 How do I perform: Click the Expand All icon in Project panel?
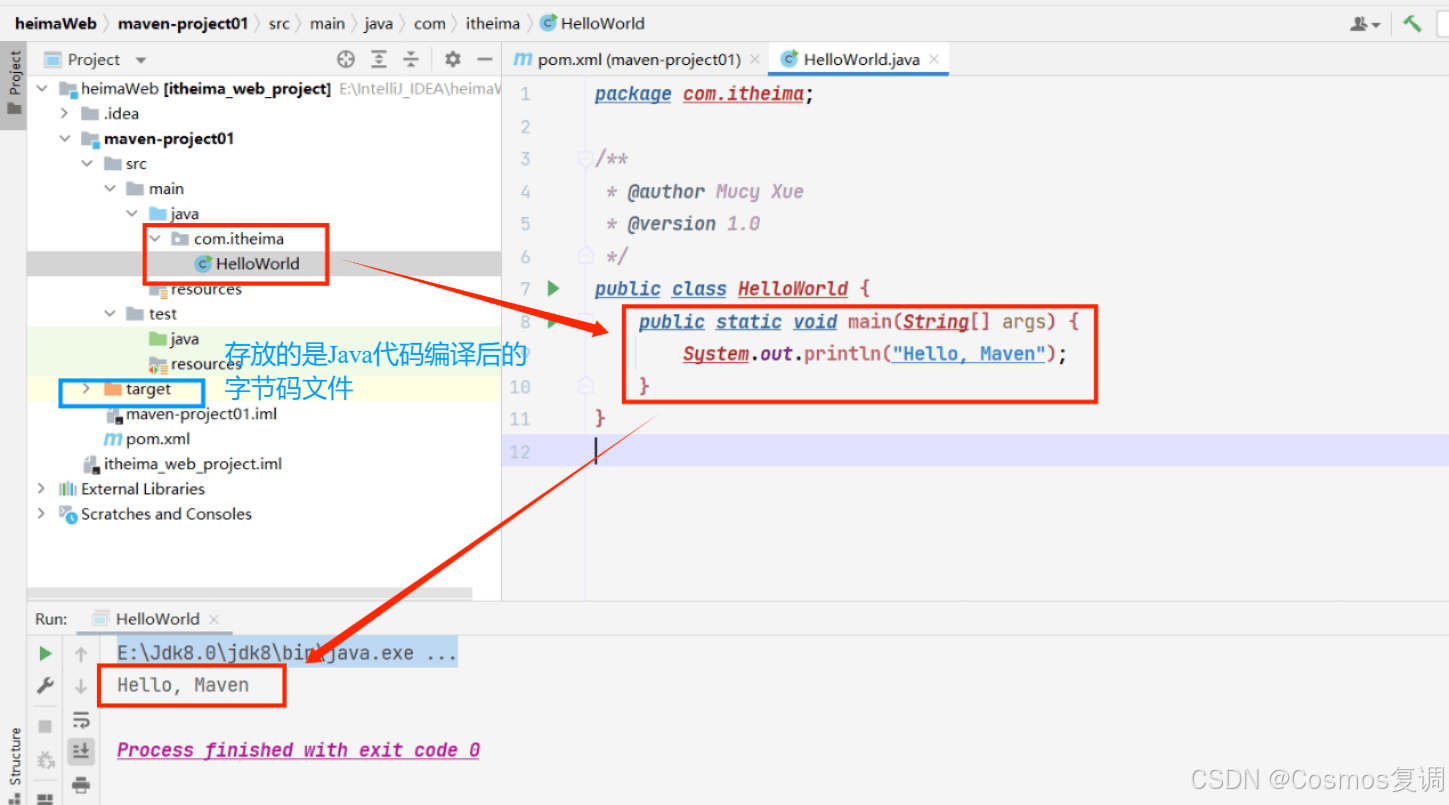379,59
